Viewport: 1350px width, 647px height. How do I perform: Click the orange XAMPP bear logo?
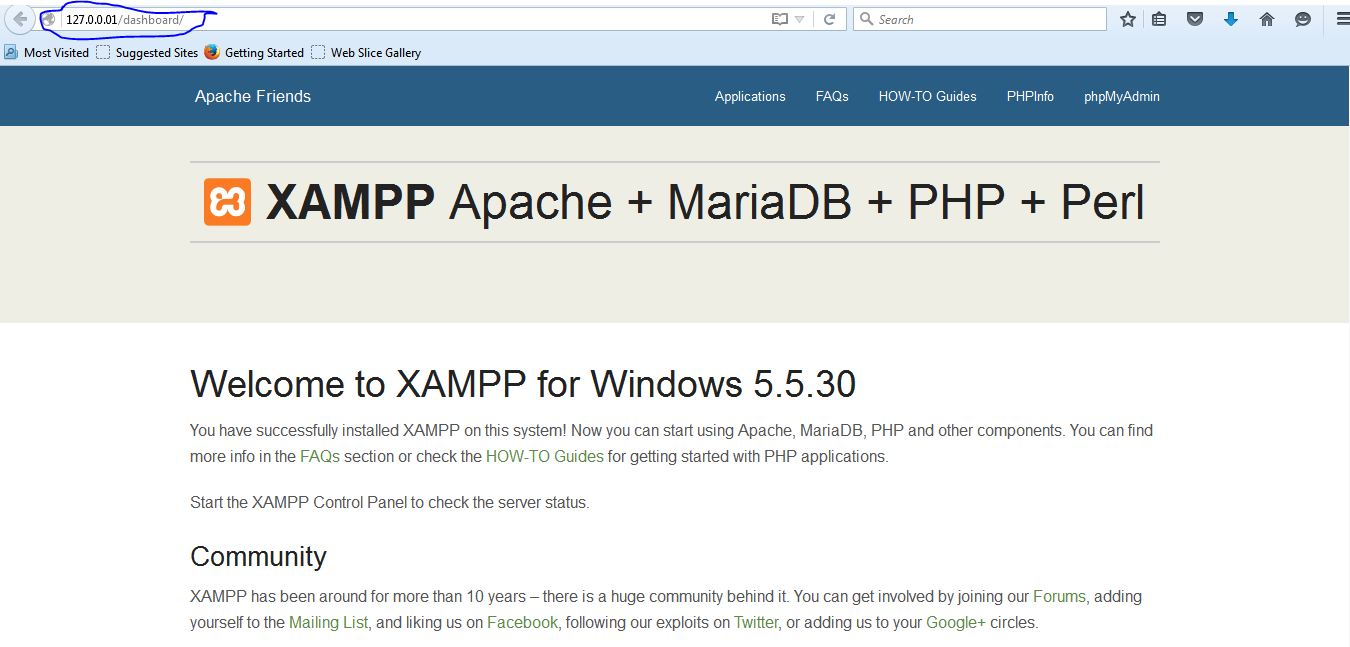[226, 202]
